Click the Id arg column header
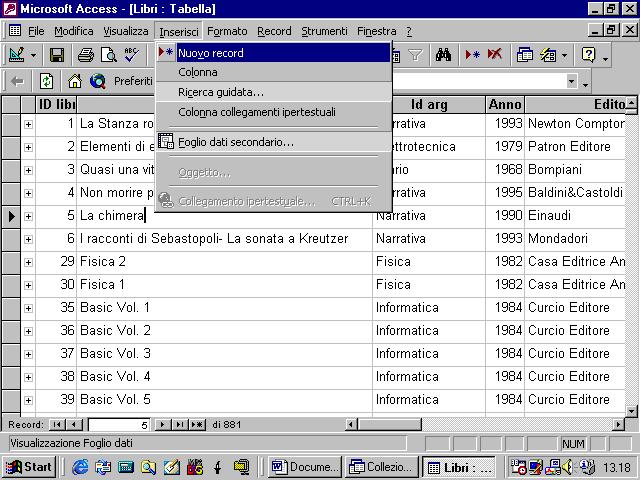640x480 pixels. (x=429, y=104)
